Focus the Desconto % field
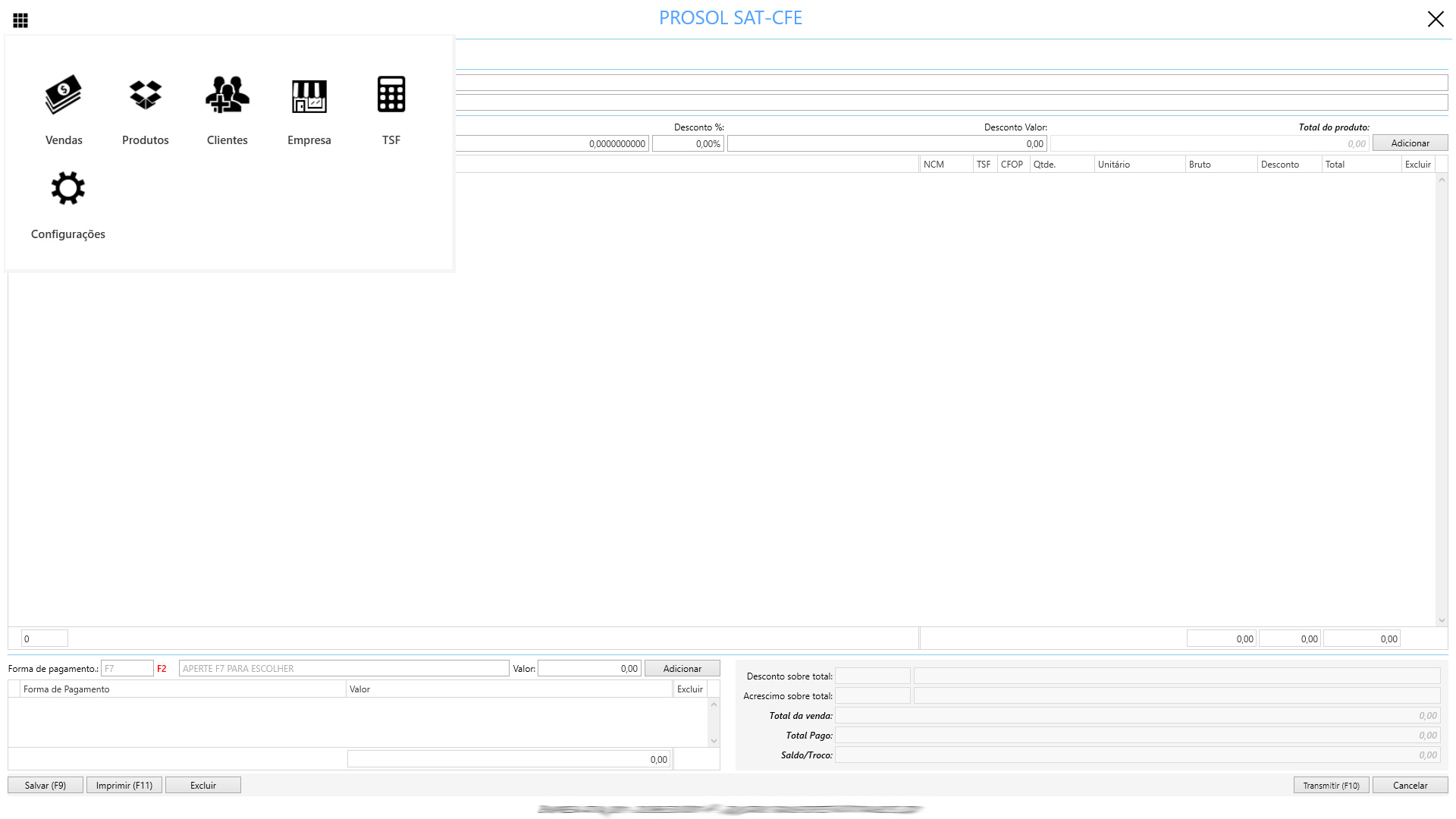Viewport: 1456px width, 819px height. coord(688,144)
